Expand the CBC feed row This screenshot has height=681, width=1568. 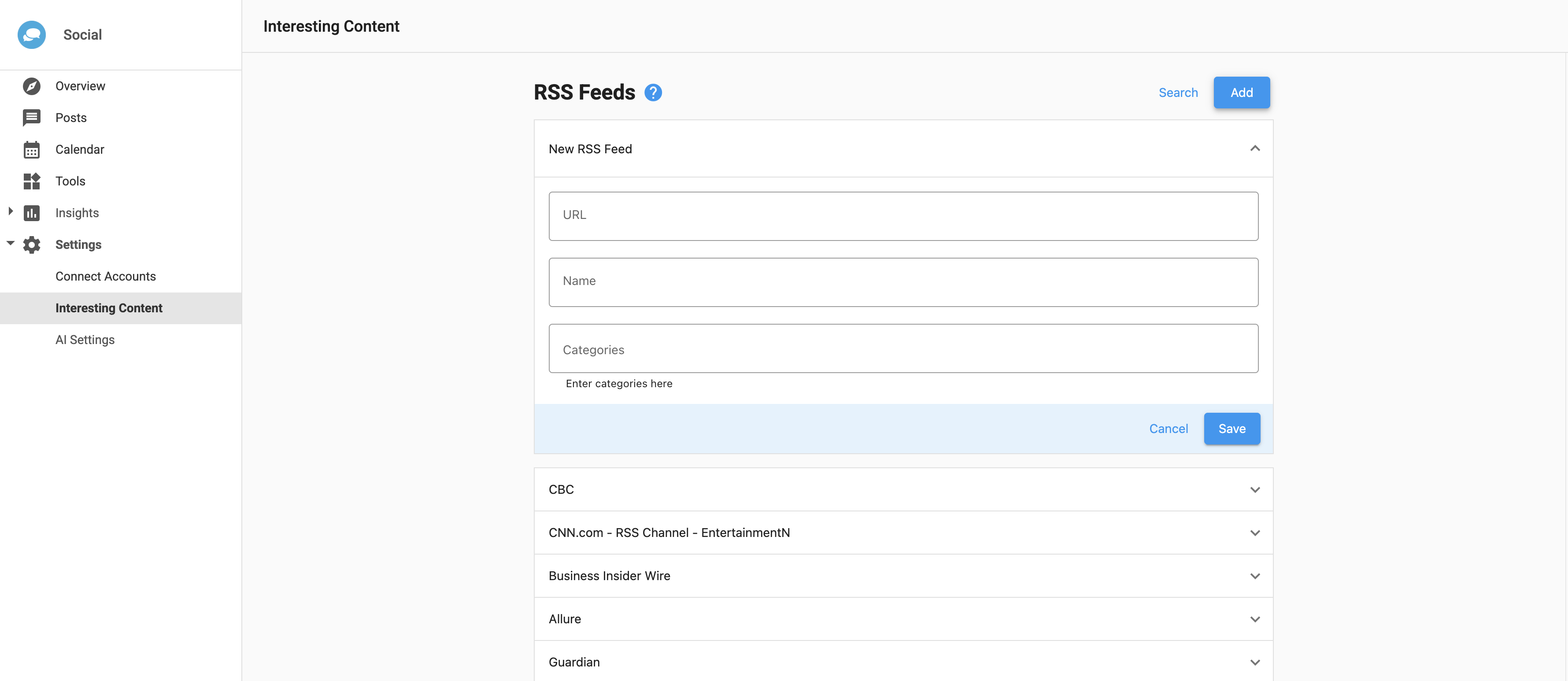[1254, 490]
